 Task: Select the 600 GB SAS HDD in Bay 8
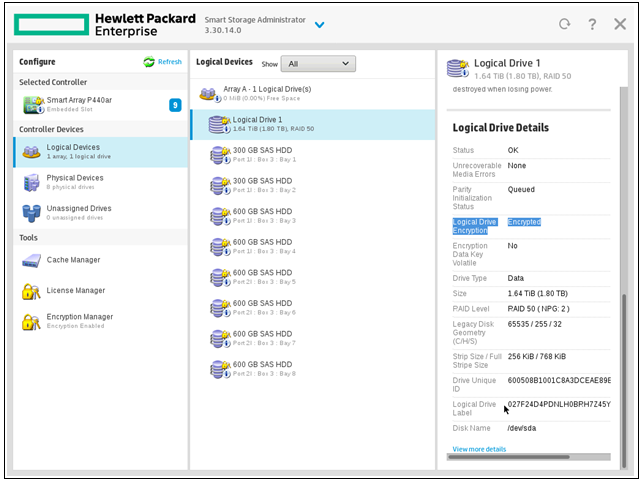[312, 369]
